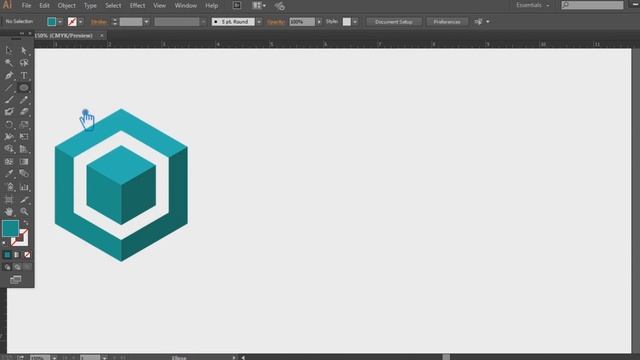
Task: Click the search field at top right
Action: 592,5
